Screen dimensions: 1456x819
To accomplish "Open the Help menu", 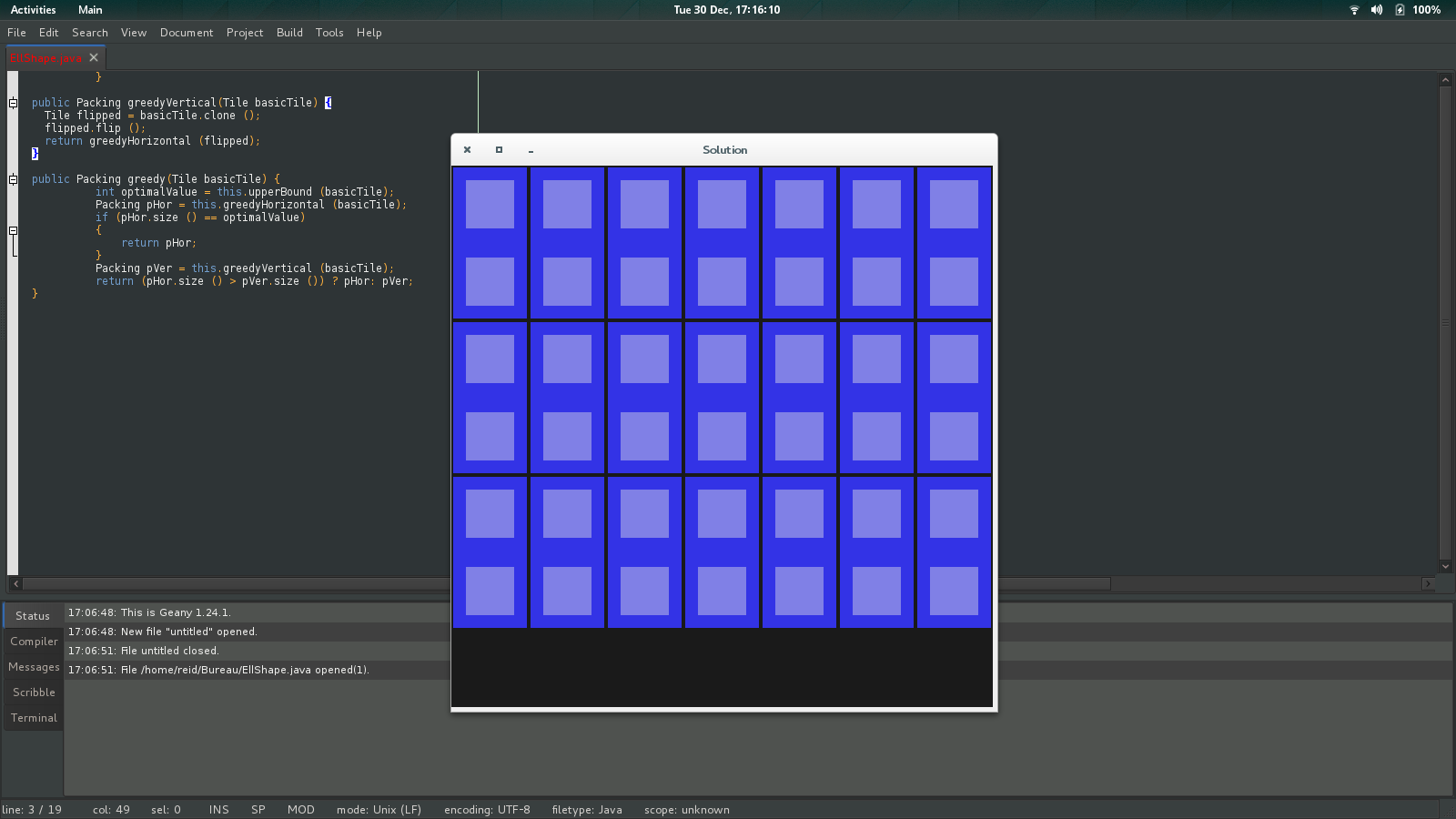I will click(369, 33).
